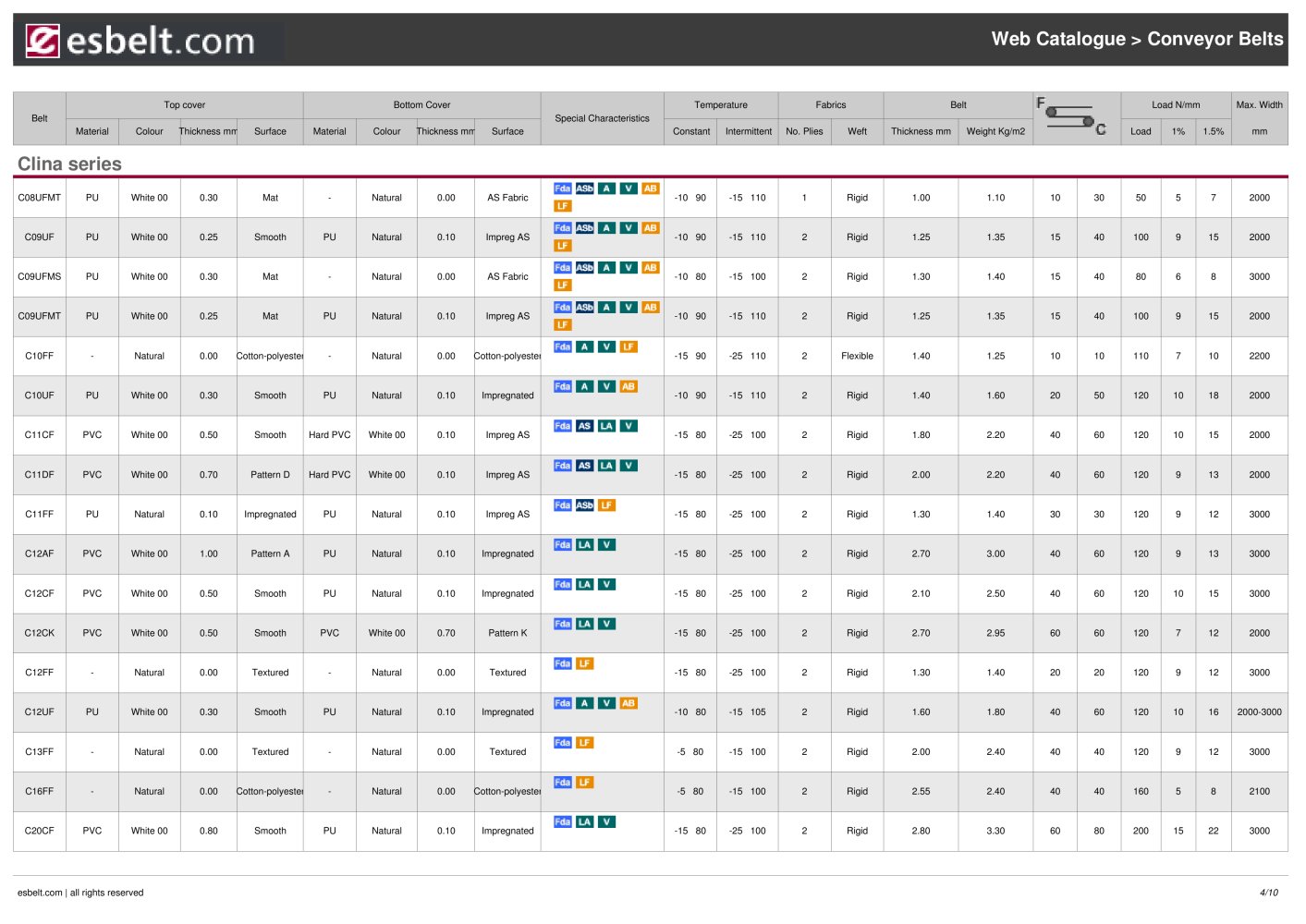Screen dimensions: 1306x924
Task: Click the V badge in C20CF row
Action: (x=606, y=822)
